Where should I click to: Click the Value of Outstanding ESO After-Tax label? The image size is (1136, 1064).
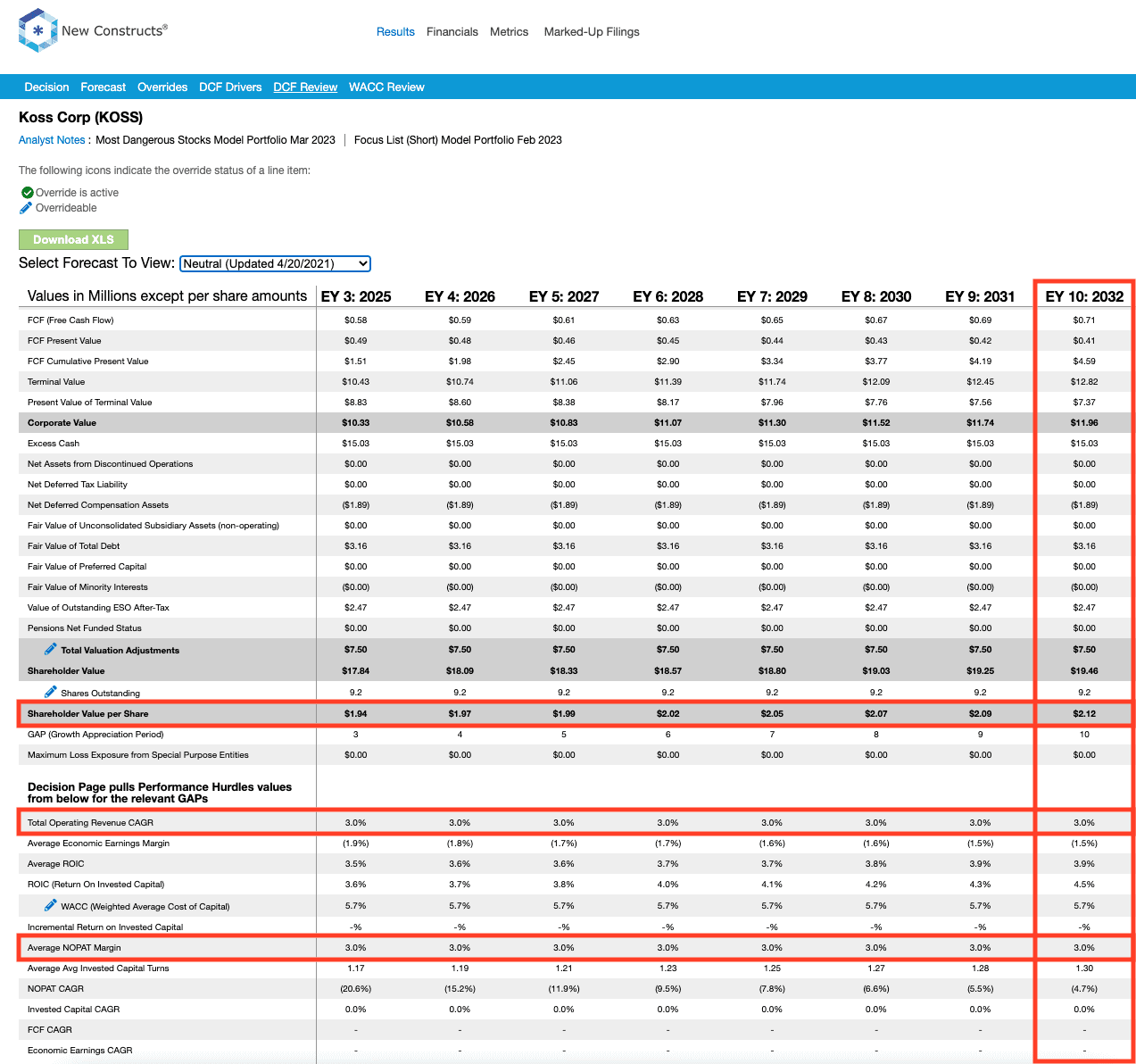tap(98, 608)
